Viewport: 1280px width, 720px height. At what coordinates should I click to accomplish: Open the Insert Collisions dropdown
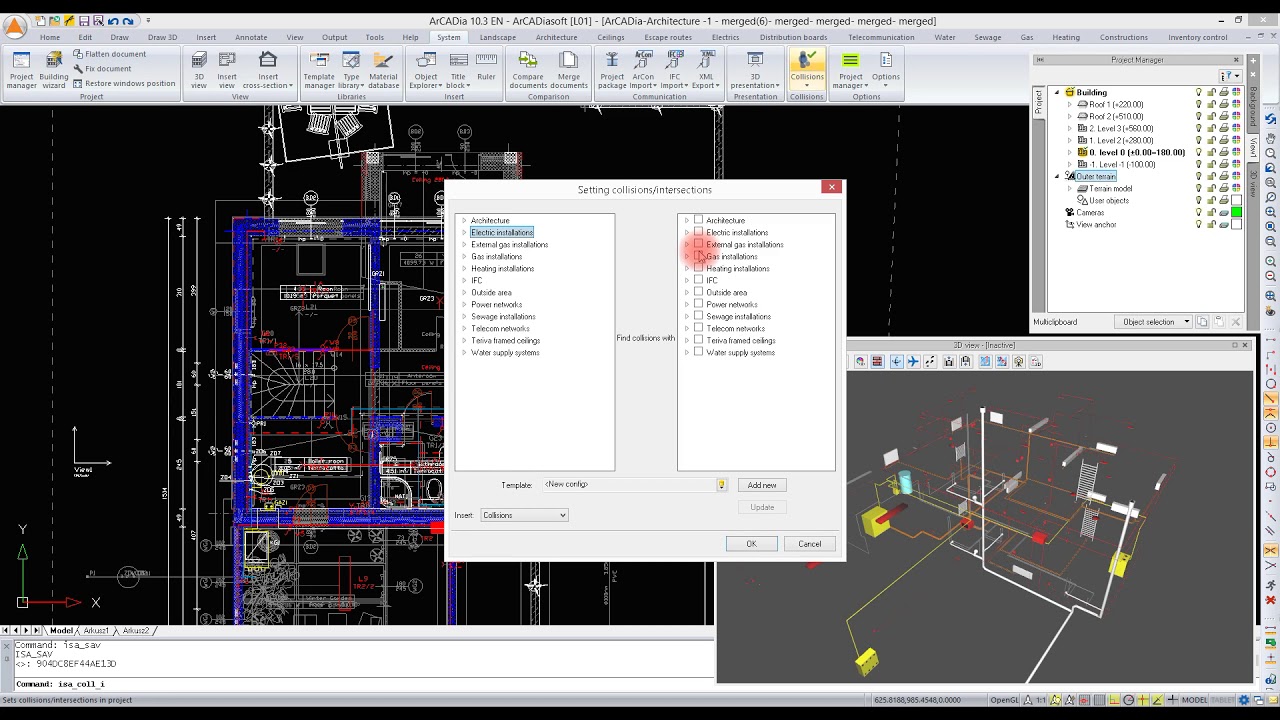tap(524, 515)
